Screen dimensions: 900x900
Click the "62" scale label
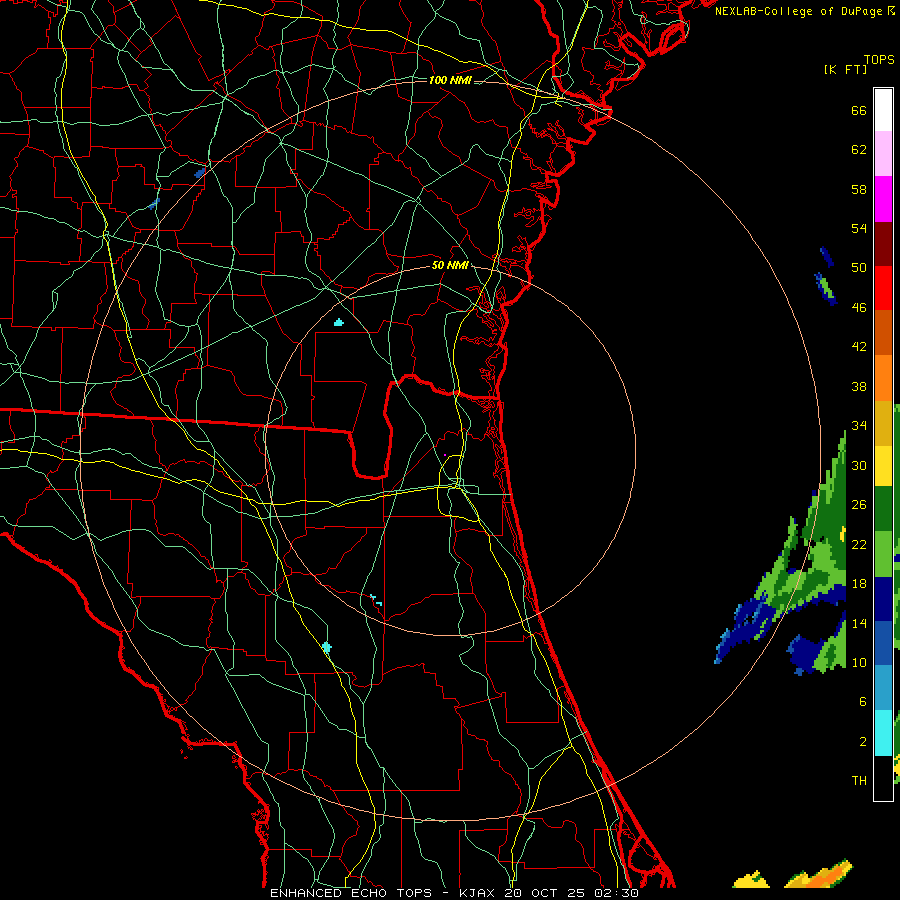pyautogui.click(x=859, y=150)
